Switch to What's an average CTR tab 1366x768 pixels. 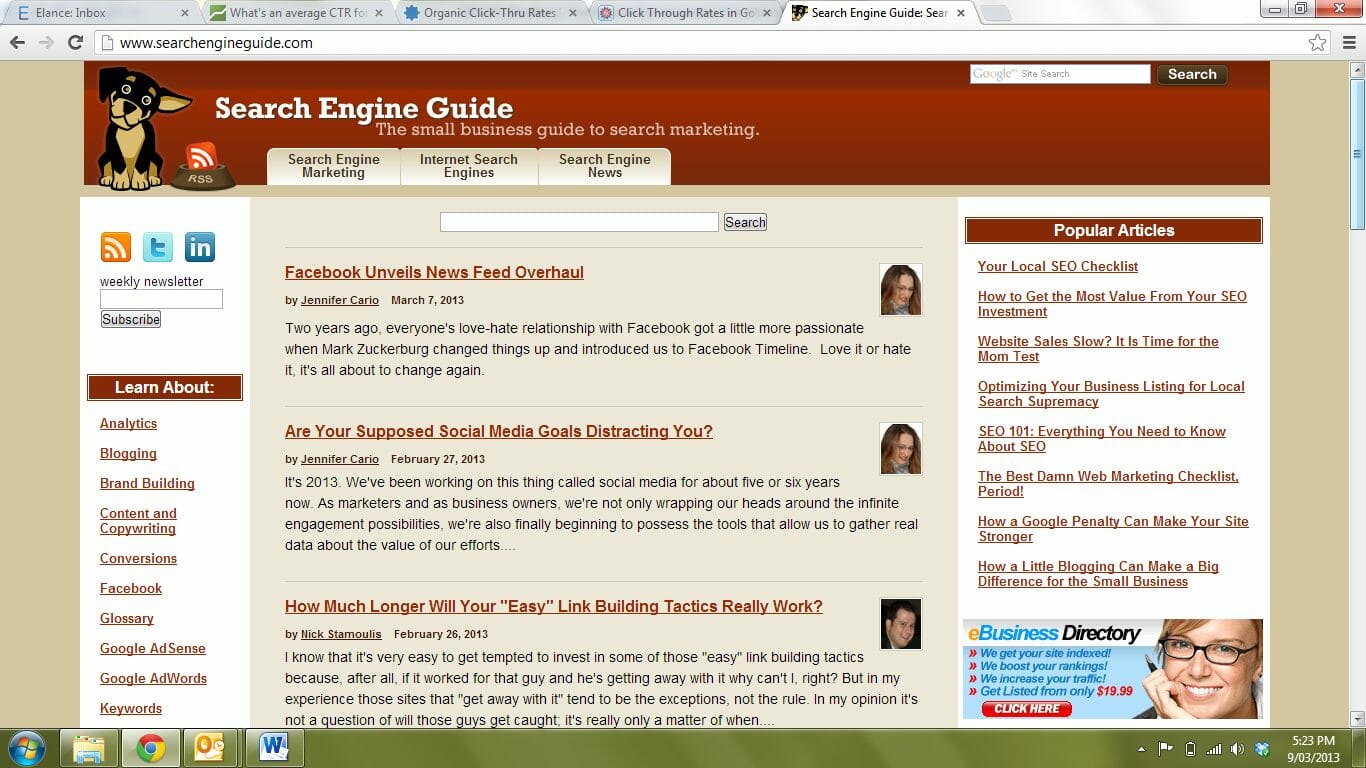[298, 13]
